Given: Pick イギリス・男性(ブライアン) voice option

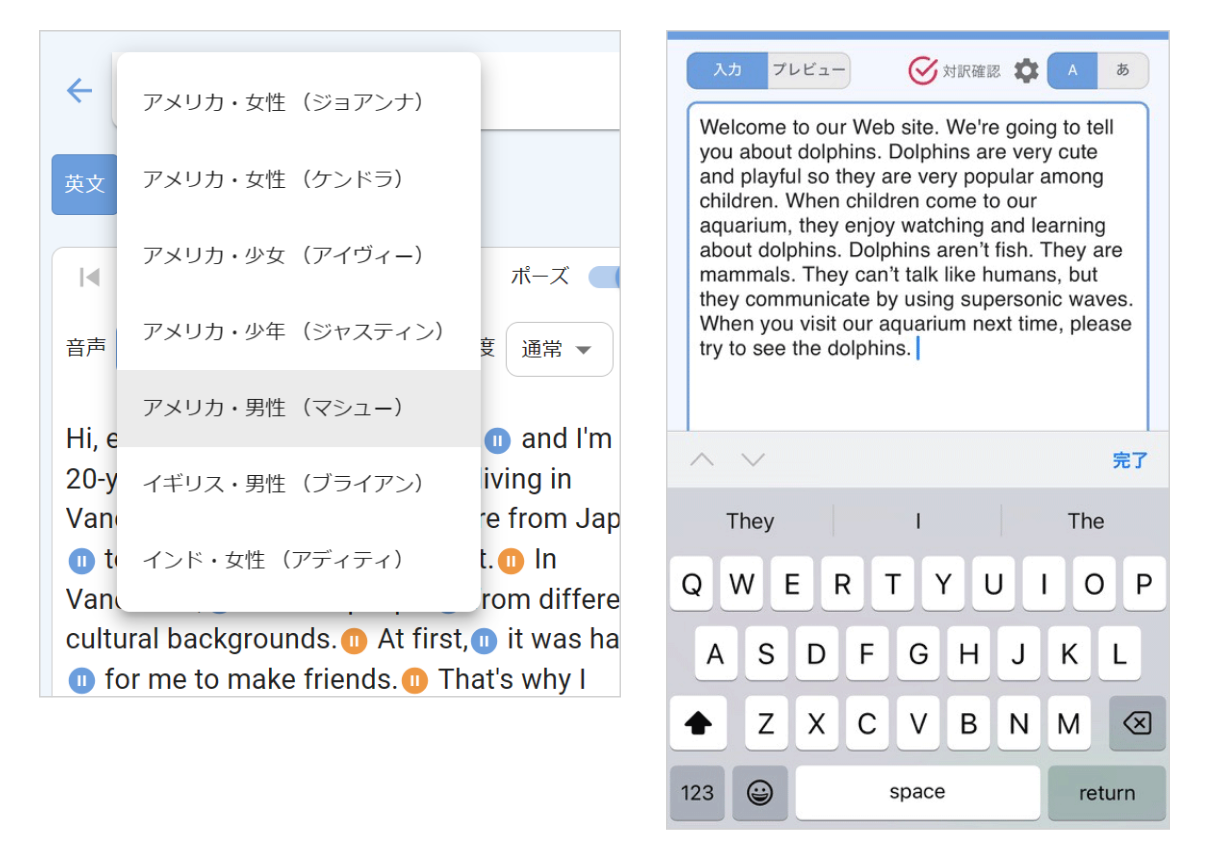Looking at the screenshot, I should 299,484.
